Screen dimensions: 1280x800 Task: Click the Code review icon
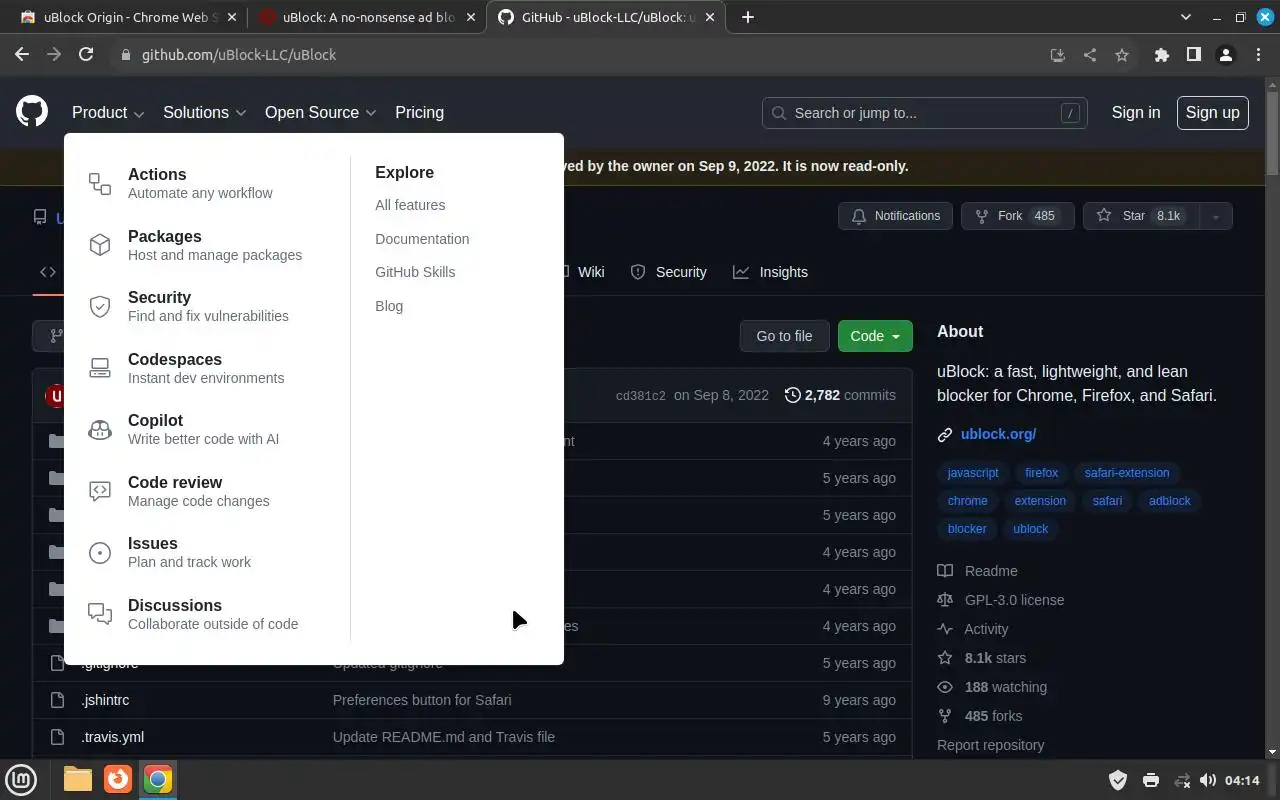point(100,491)
